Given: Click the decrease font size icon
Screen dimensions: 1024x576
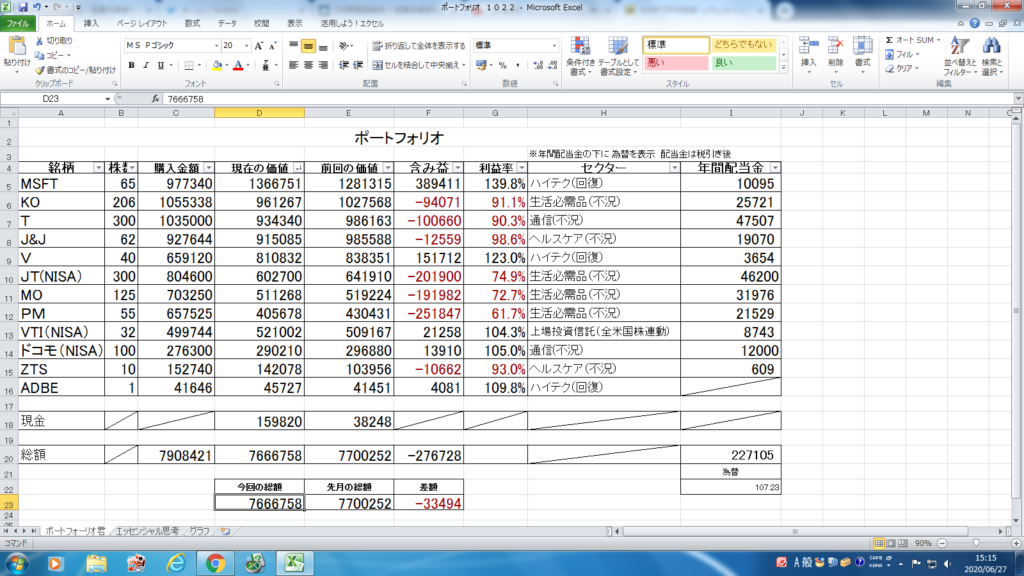Looking at the screenshot, I should 273,46.
